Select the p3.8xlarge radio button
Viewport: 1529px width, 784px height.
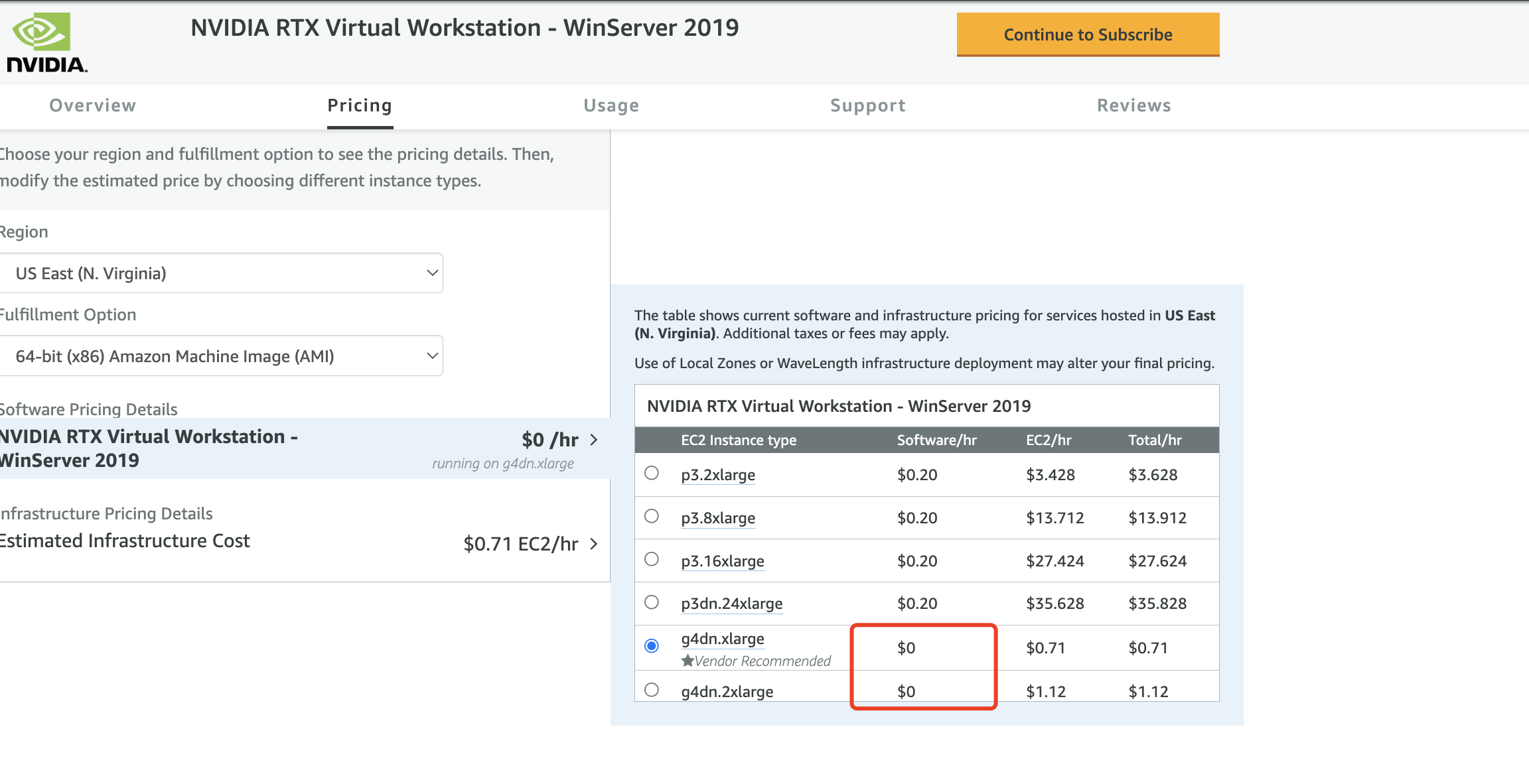coord(652,516)
